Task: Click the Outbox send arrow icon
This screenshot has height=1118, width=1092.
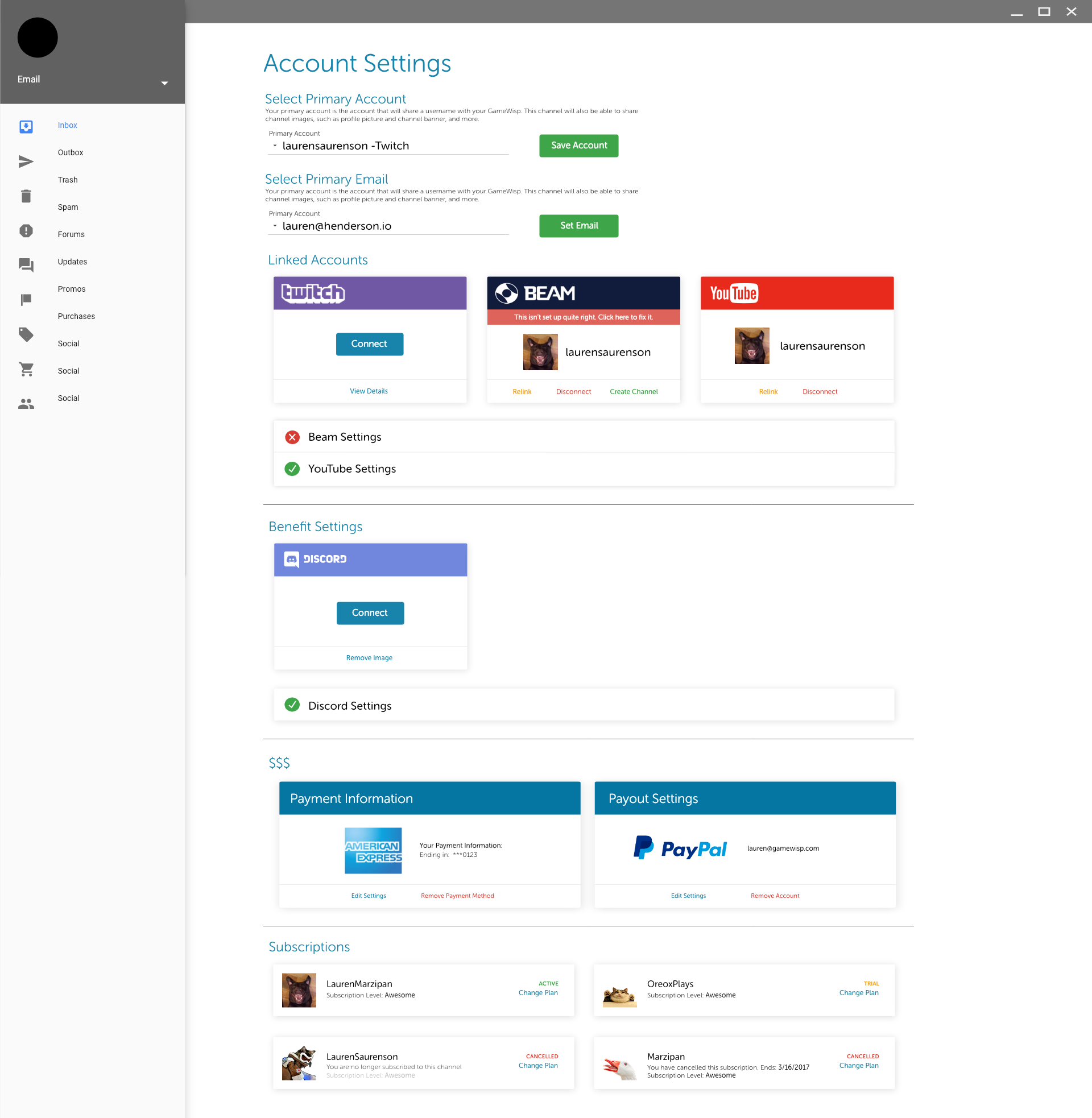Action: 26,162
